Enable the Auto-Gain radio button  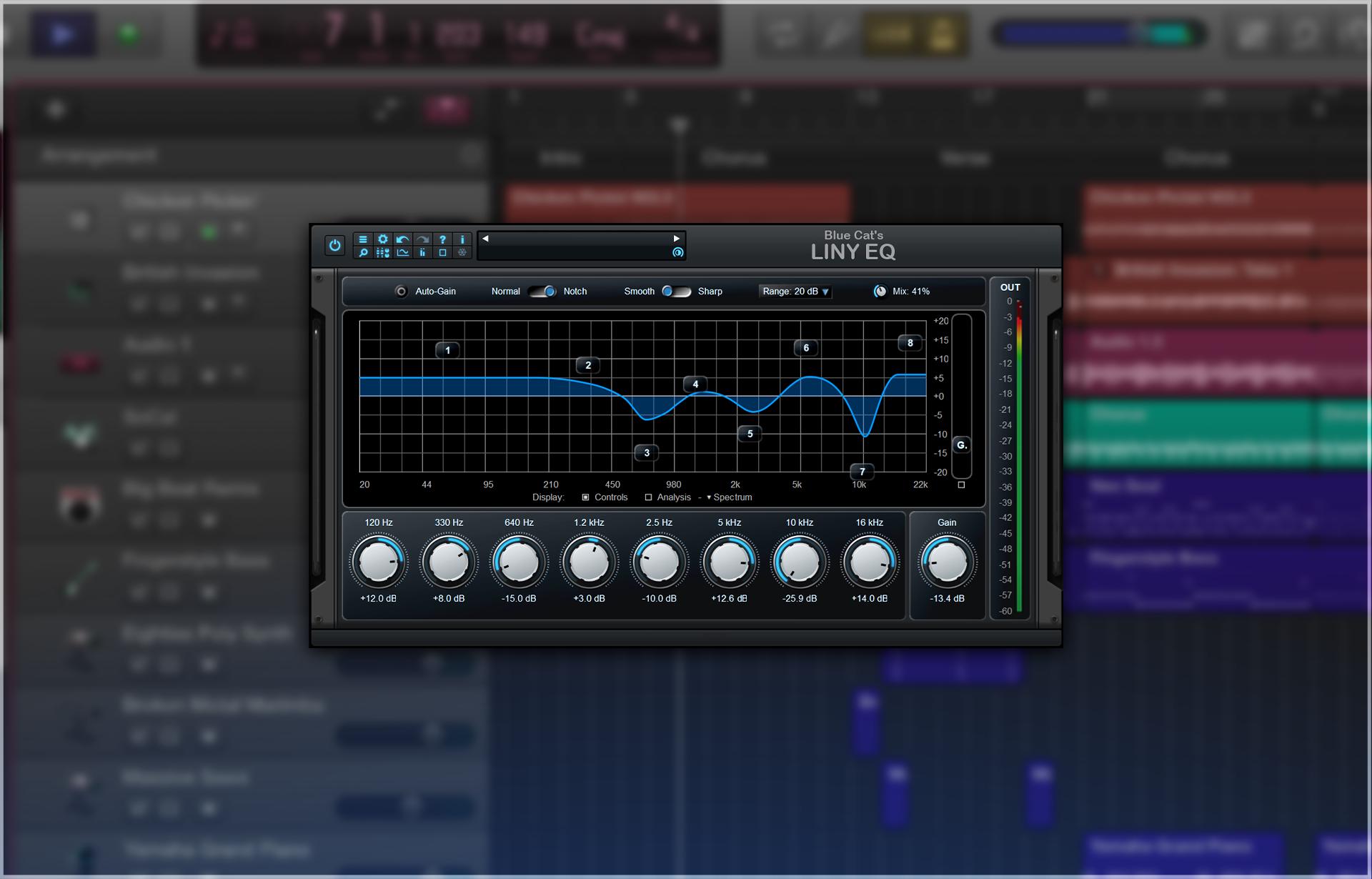[x=402, y=292]
